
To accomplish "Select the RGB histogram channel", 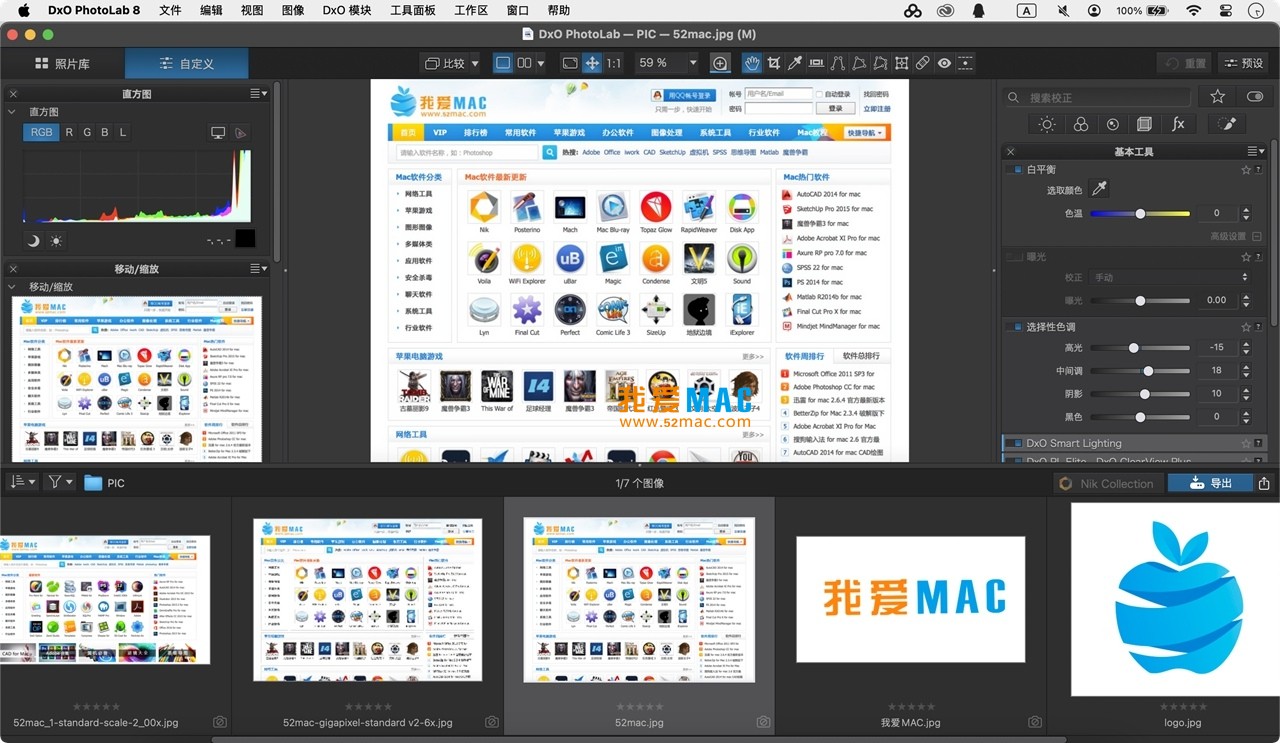I will click(41, 132).
